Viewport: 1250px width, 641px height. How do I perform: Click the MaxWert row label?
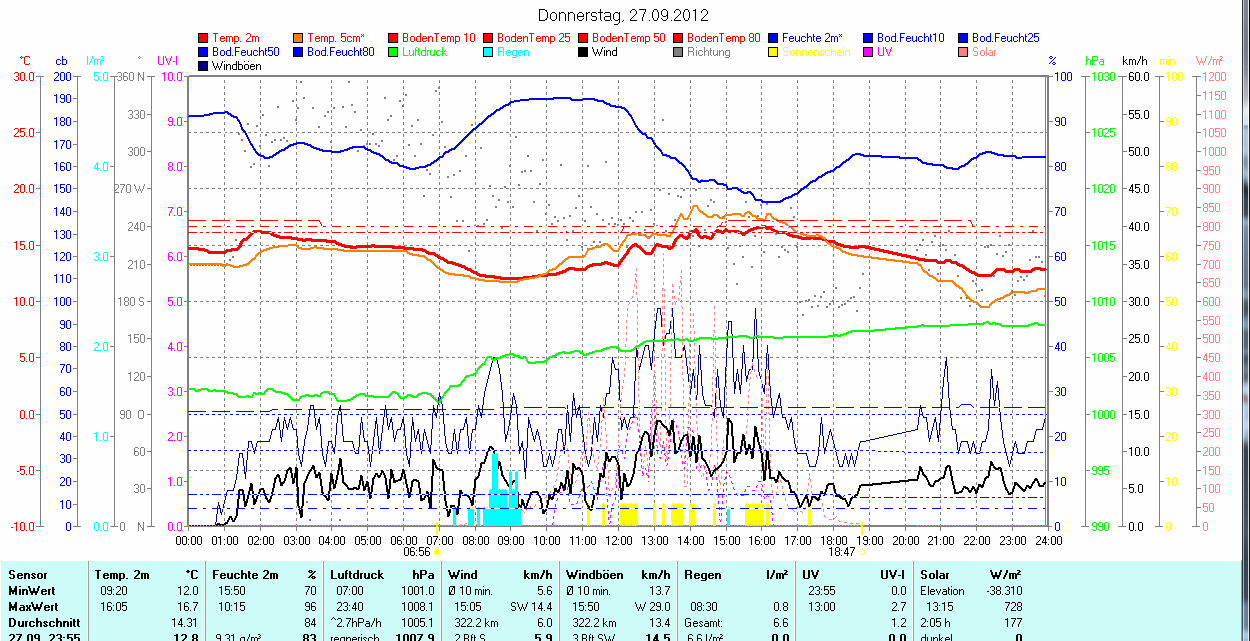click(x=31, y=607)
